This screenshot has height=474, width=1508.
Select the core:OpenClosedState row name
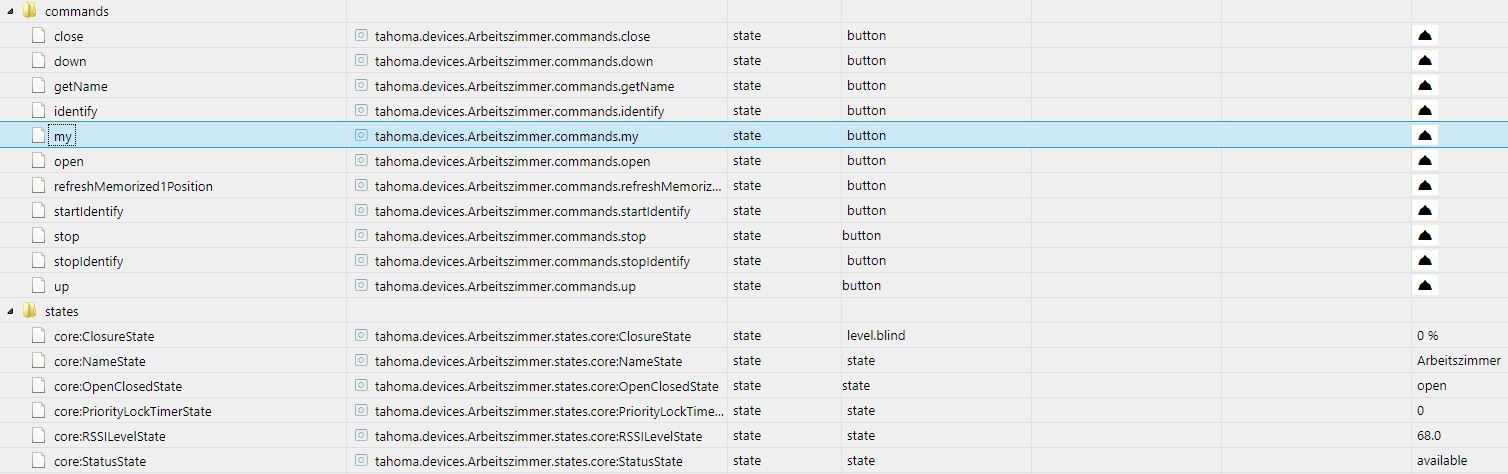[x=118, y=386]
